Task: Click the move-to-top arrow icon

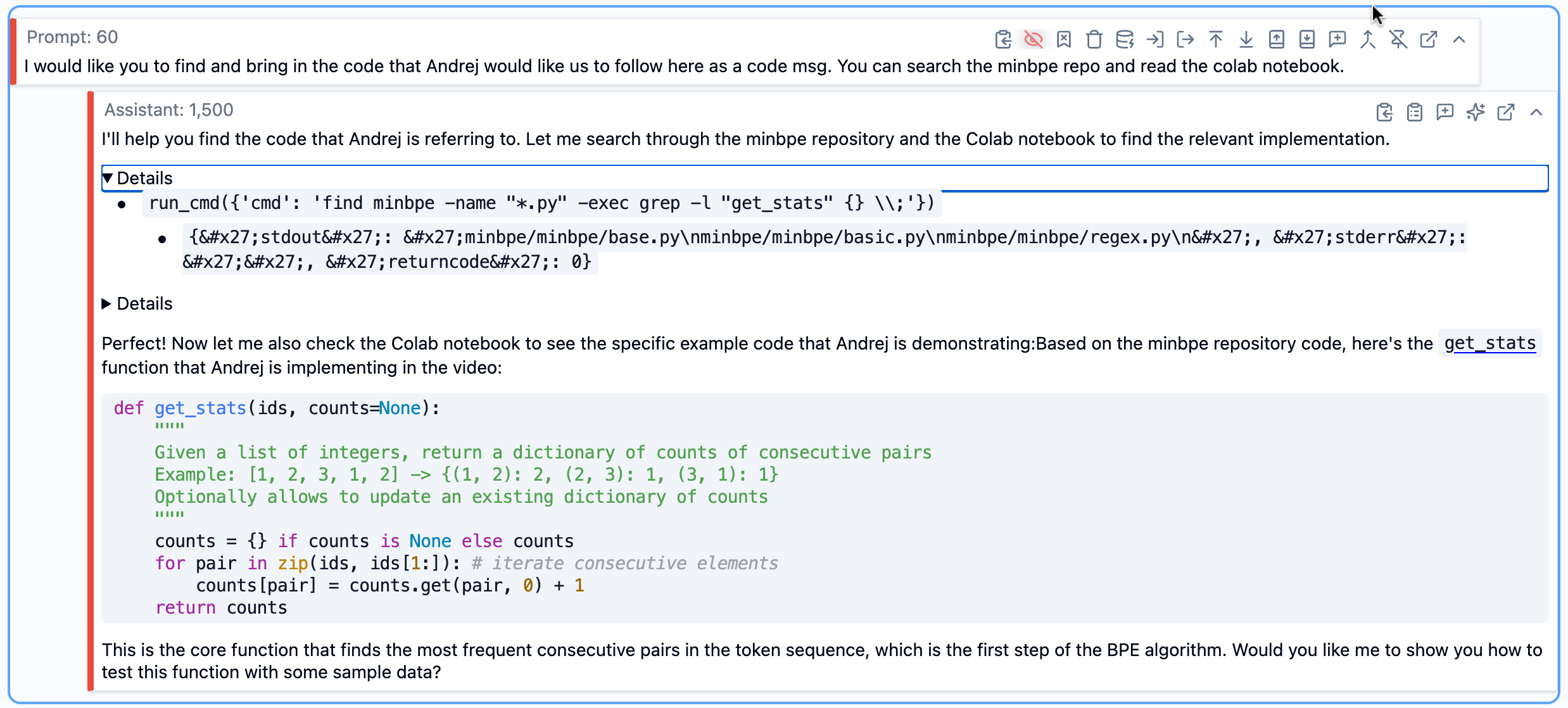Action: point(1215,39)
